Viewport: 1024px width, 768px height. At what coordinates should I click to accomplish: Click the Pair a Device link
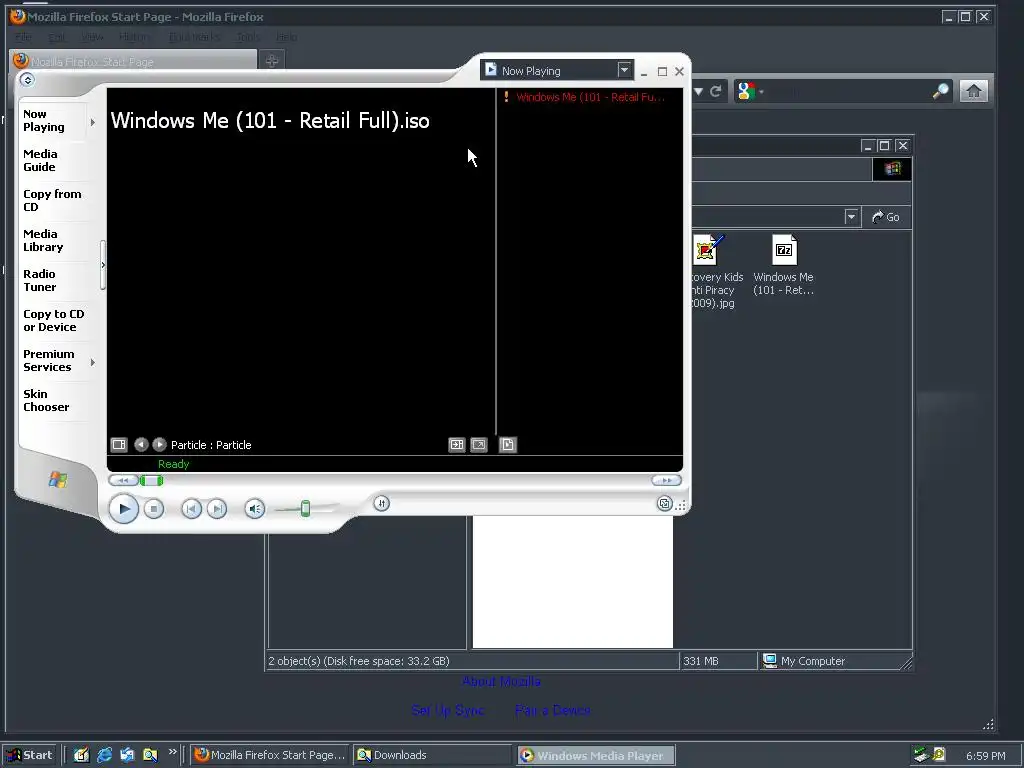[552, 710]
